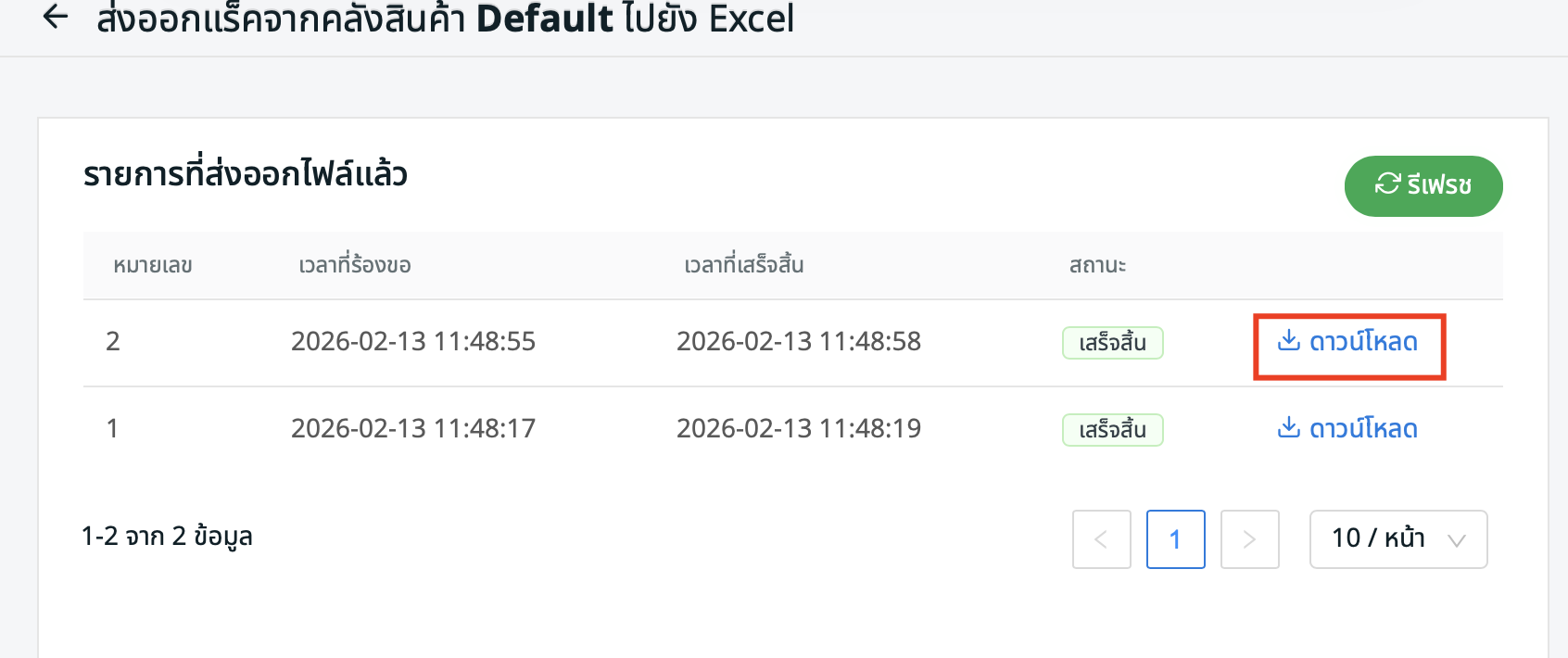
Task: Select the completion time 2026-02-13 11:48:19 cell
Action: [799, 429]
